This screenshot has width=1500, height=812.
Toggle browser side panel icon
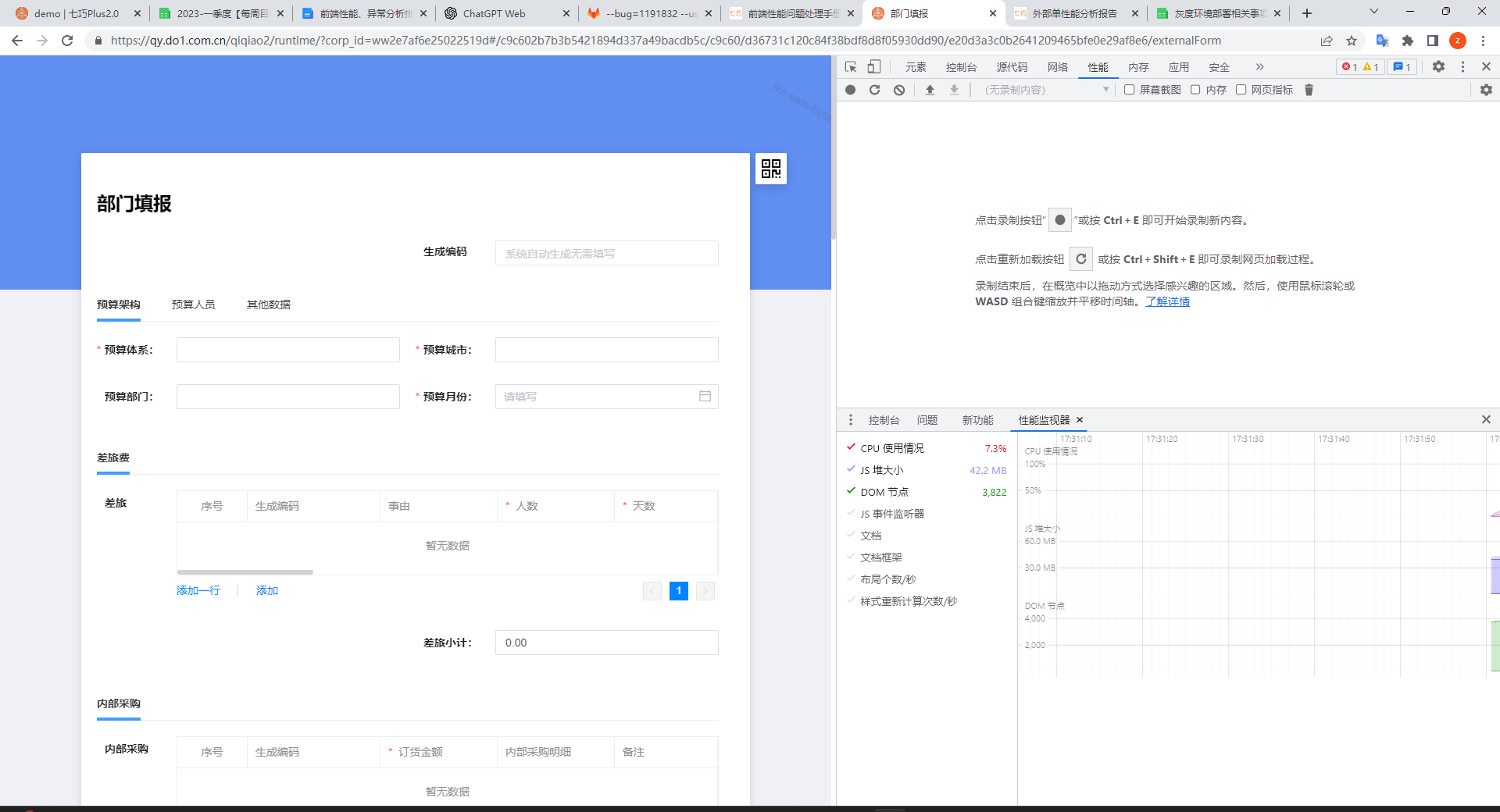click(1433, 41)
